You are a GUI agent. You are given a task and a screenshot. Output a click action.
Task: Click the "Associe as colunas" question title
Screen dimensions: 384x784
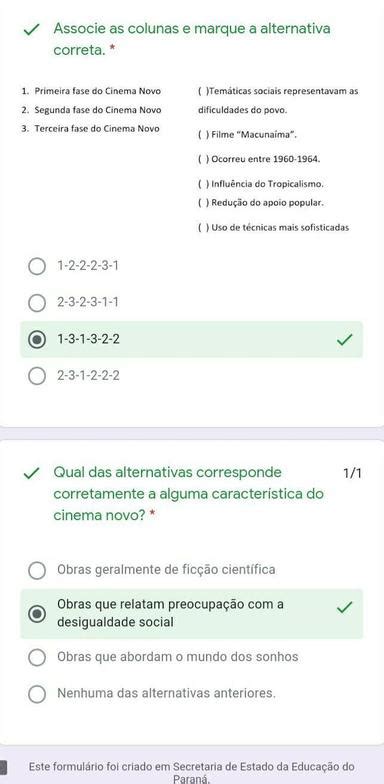[192, 39]
